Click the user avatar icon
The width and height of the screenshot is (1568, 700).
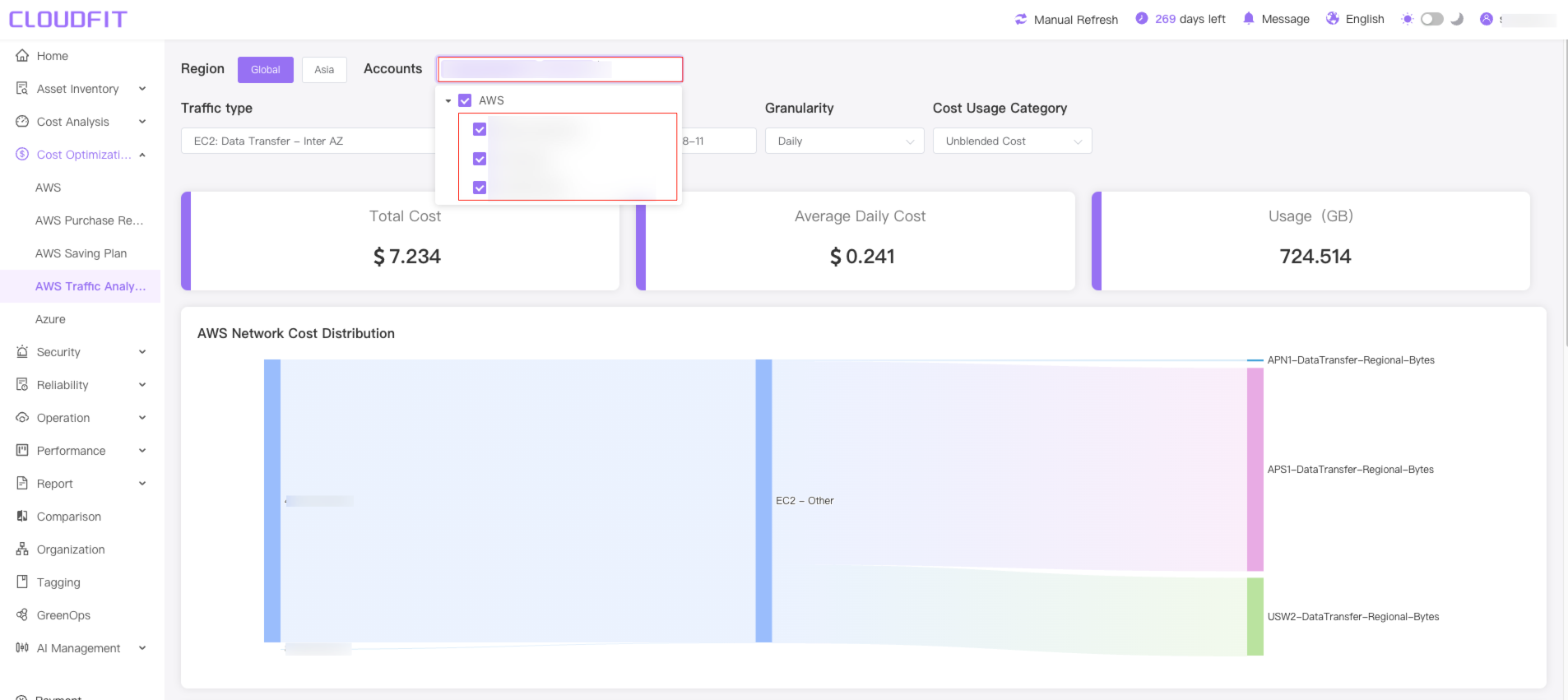(x=1487, y=19)
